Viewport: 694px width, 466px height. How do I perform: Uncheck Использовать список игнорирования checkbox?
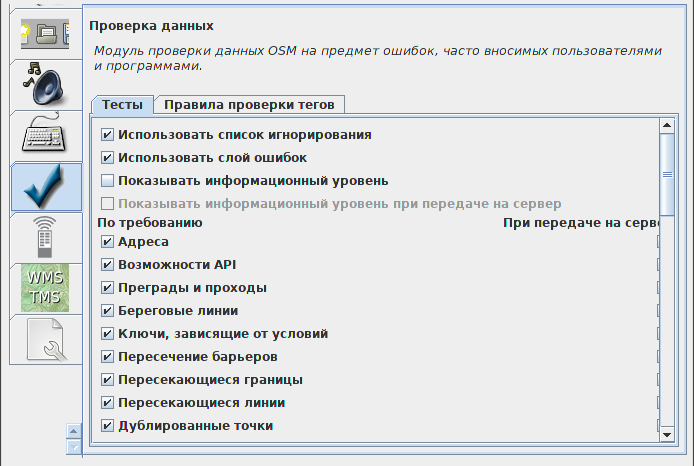pyautogui.click(x=107, y=135)
